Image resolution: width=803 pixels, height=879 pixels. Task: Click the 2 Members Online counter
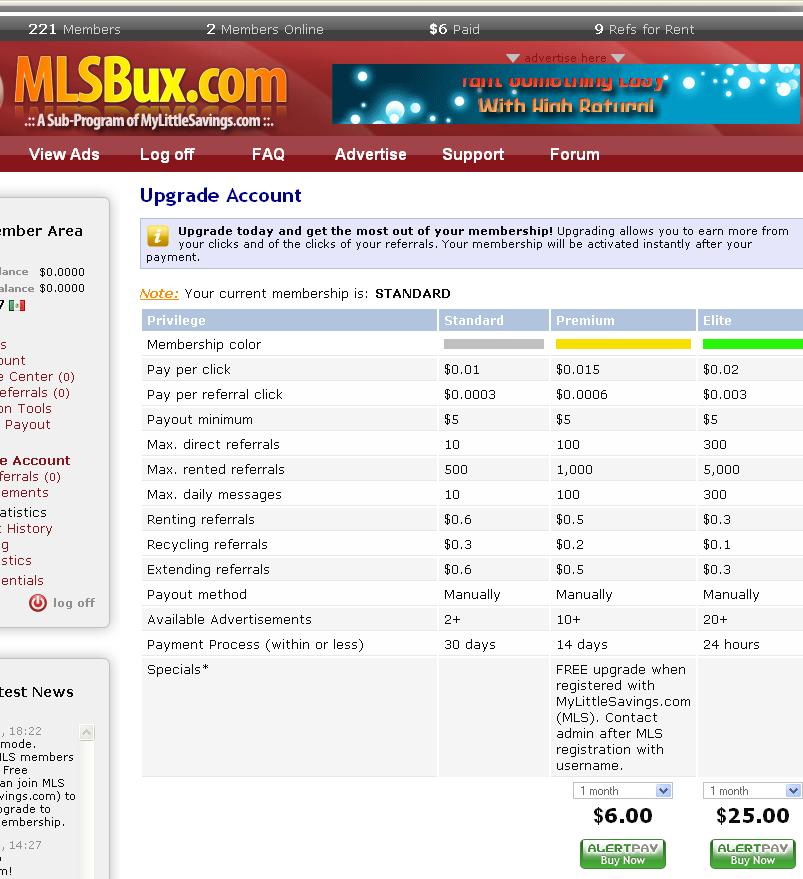pos(265,29)
